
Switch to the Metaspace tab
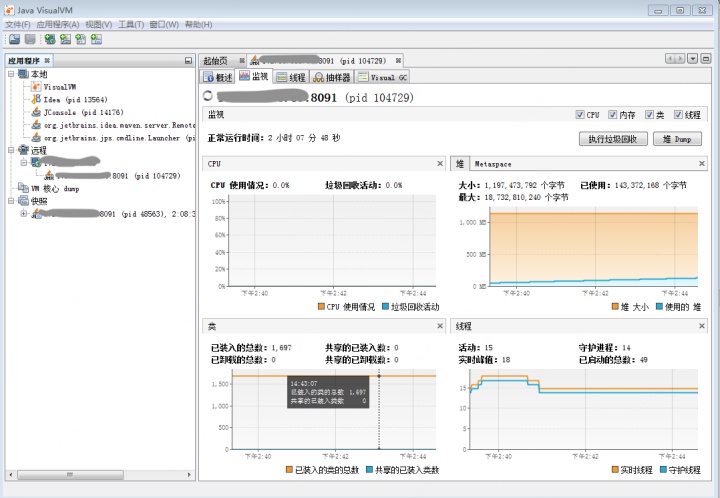coord(493,164)
